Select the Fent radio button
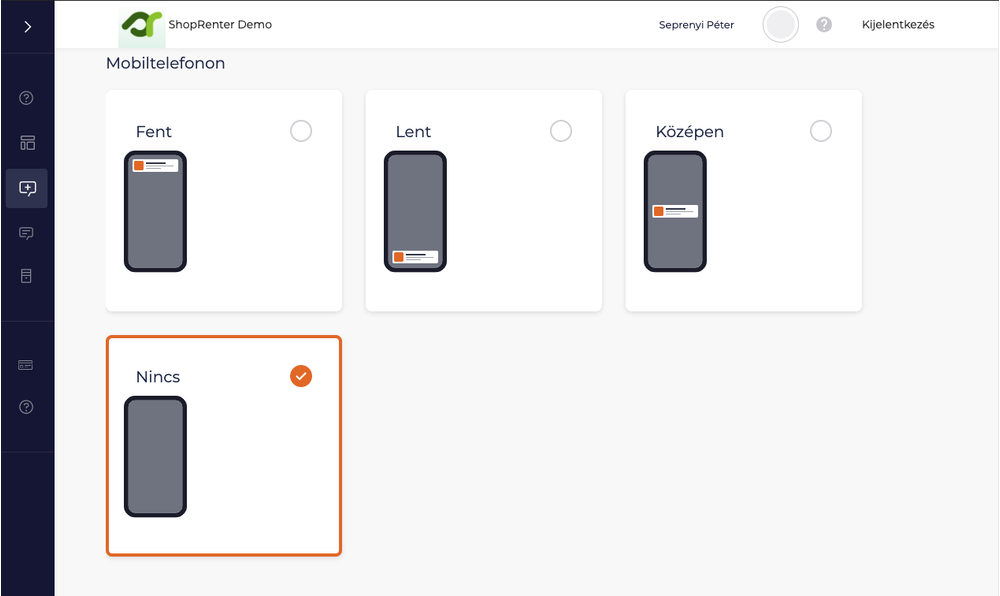The width and height of the screenshot is (1000, 596). pos(300,131)
